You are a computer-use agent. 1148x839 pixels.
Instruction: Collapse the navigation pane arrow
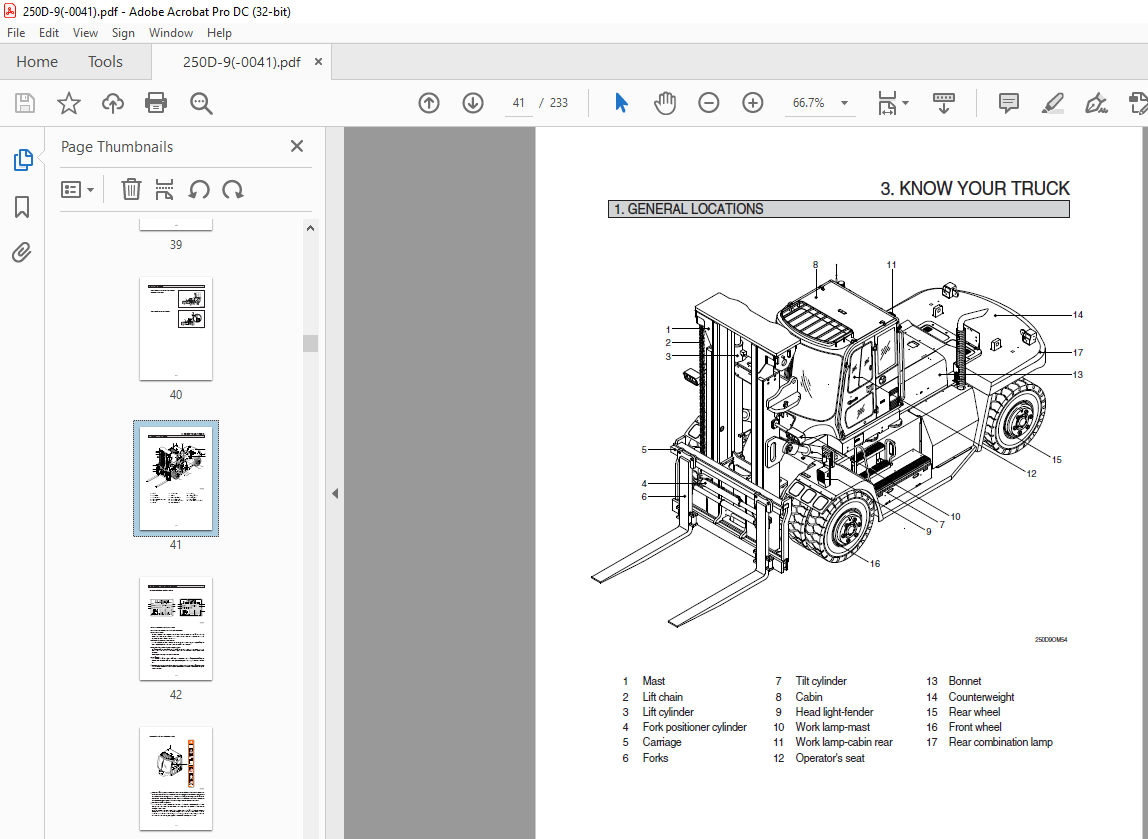point(335,493)
